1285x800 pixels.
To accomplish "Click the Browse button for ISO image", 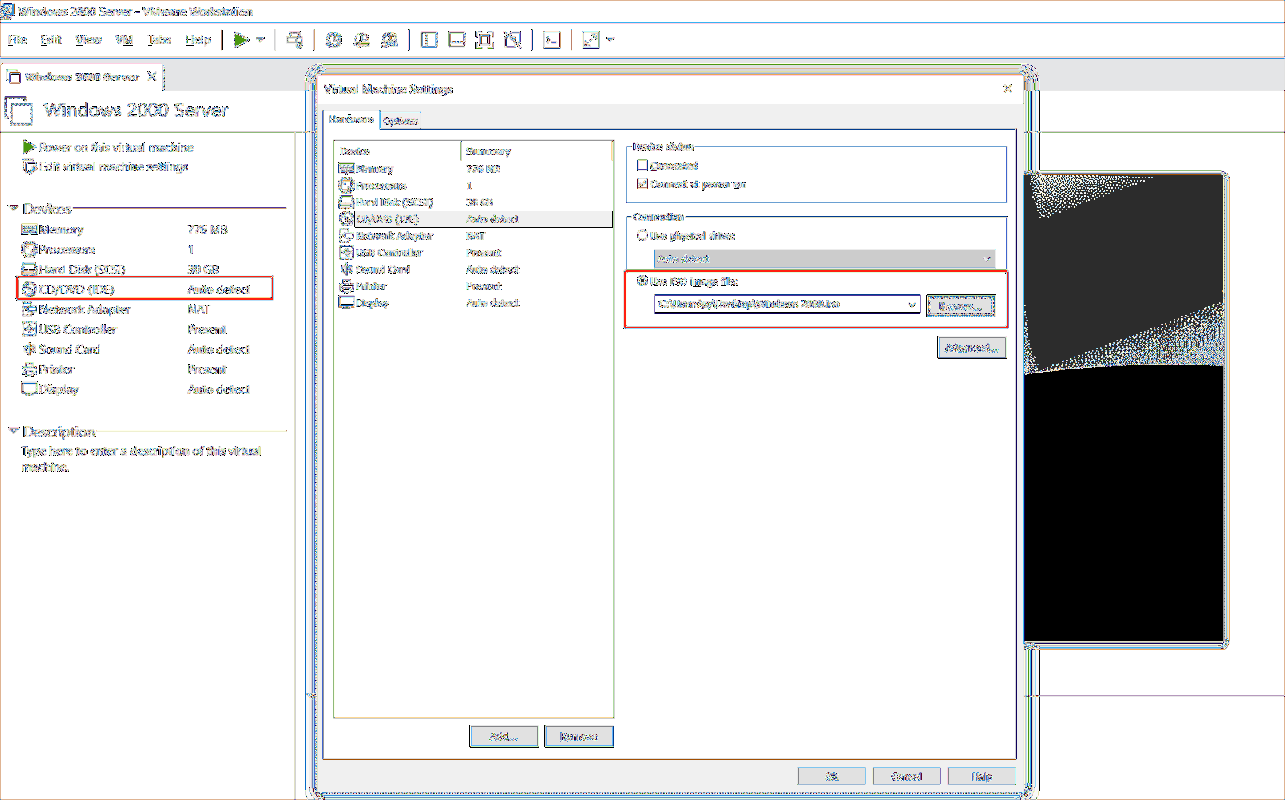I will tap(960, 306).
